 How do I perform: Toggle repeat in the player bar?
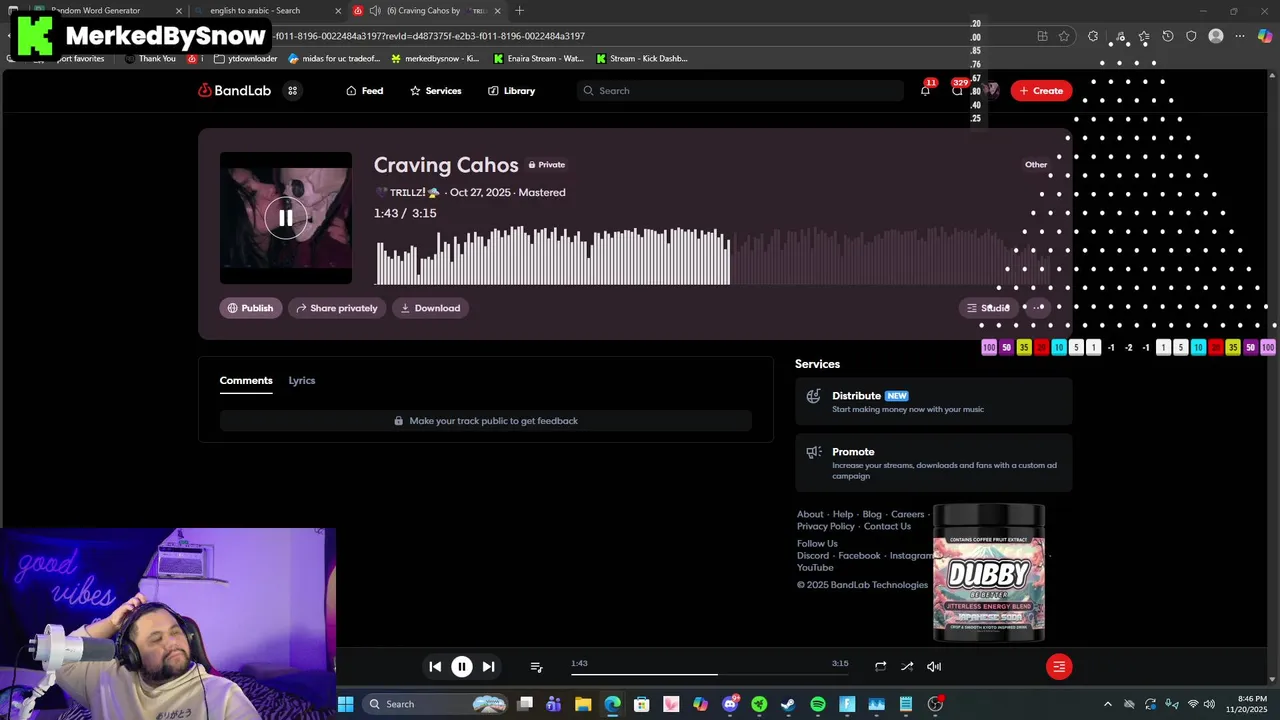[880, 666]
